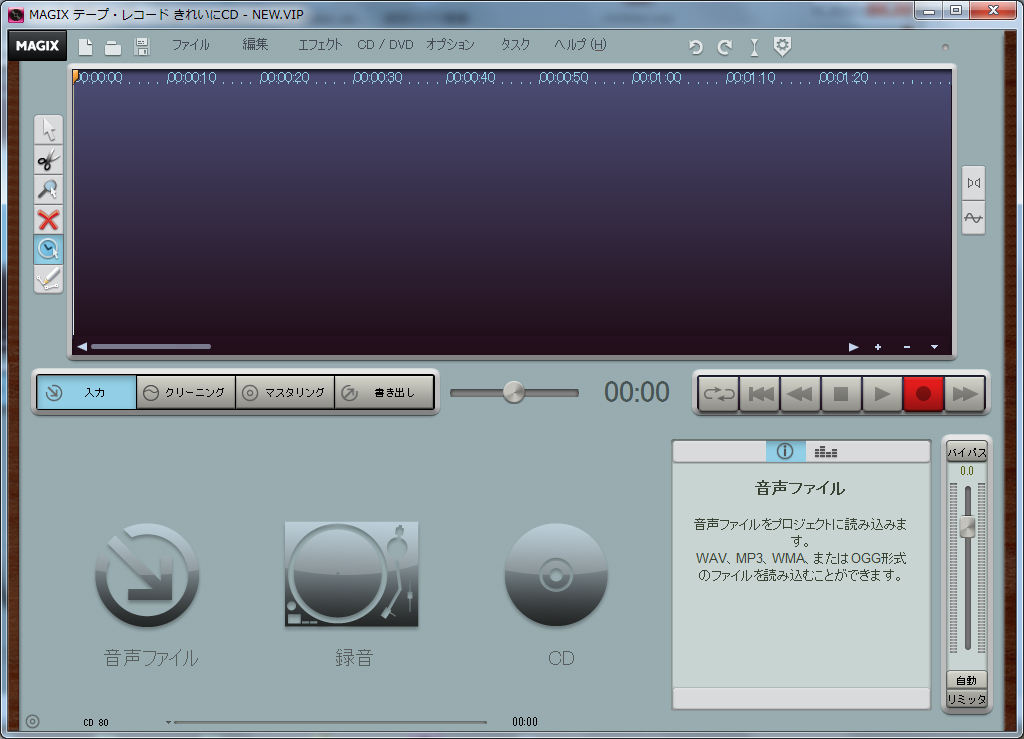
Task: Select the マスタリング stage tab
Action: click(285, 392)
